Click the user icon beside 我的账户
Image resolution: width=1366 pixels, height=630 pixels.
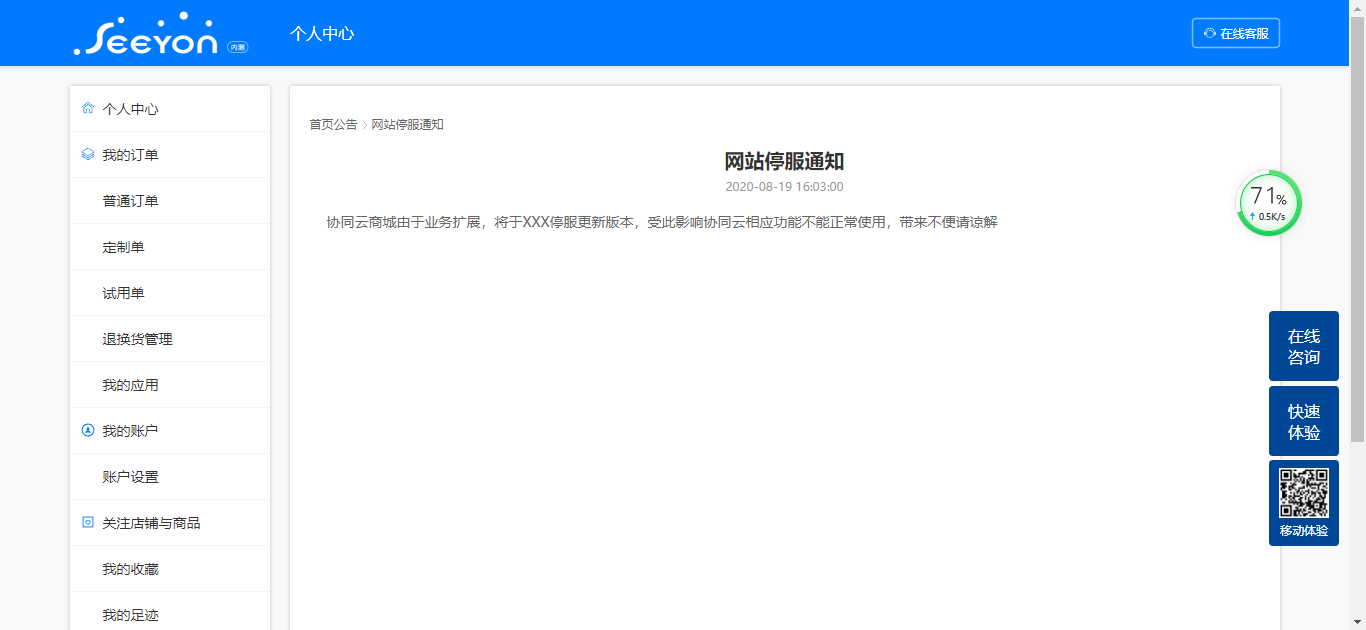[88, 430]
